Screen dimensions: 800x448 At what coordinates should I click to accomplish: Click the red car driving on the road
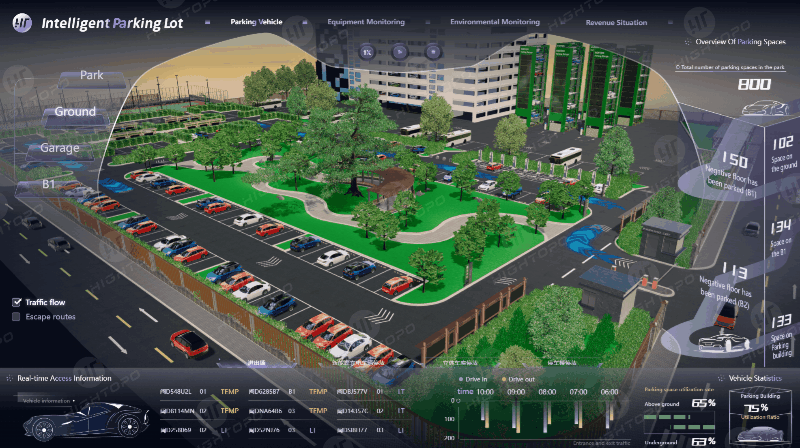point(189,343)
